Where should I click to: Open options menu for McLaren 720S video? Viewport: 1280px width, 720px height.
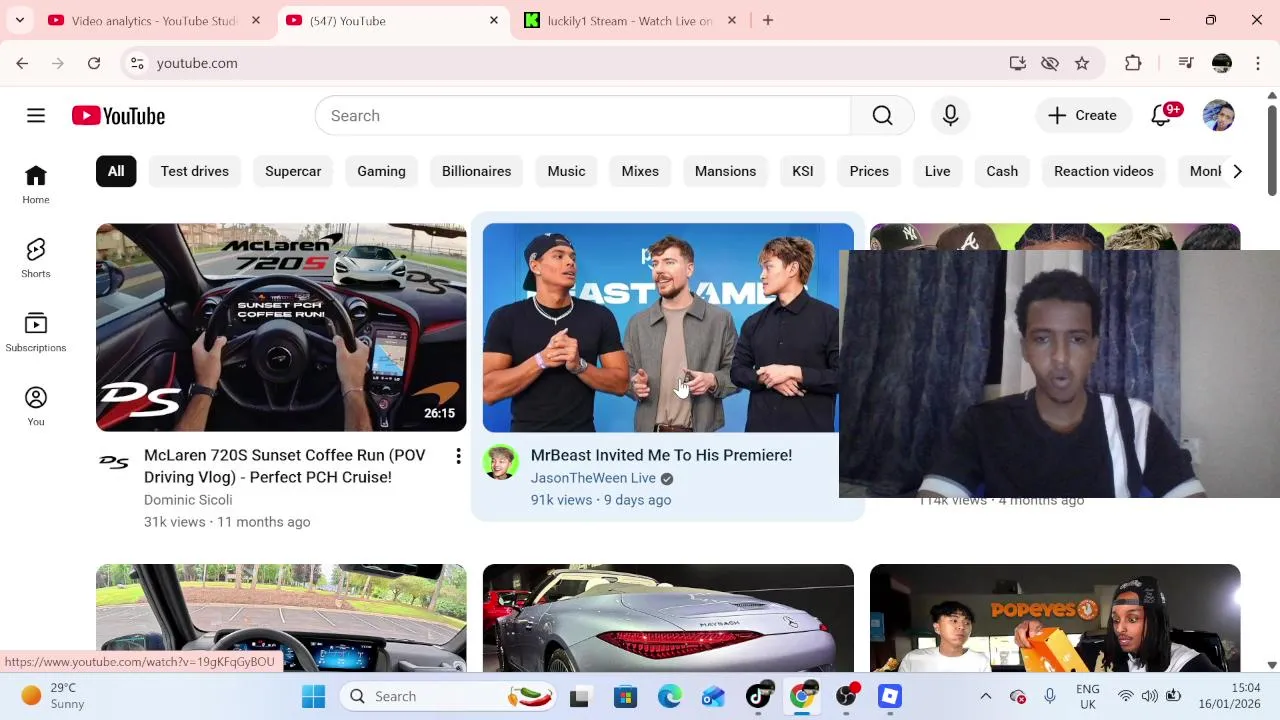pyautogui.click(x=458, y=456)
